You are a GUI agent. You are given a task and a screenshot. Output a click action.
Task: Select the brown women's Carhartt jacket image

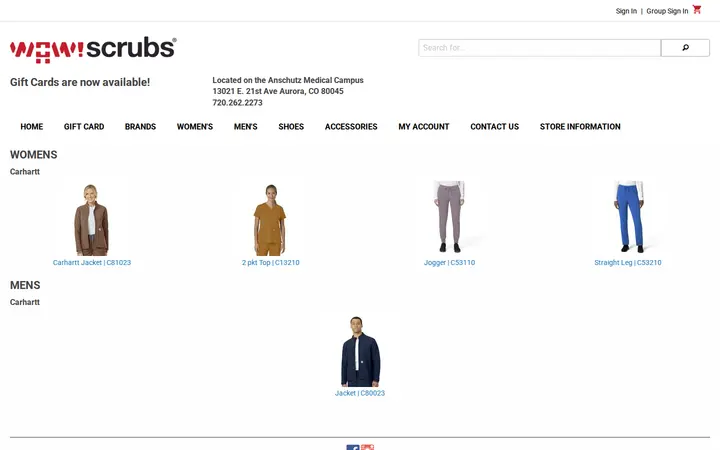(x=92, y=219)
